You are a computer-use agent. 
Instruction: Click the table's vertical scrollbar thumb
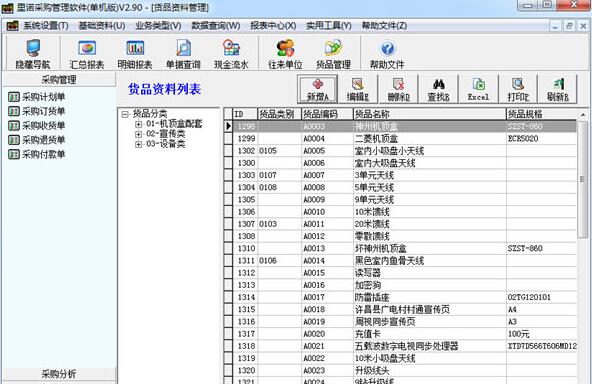[583, 179]
